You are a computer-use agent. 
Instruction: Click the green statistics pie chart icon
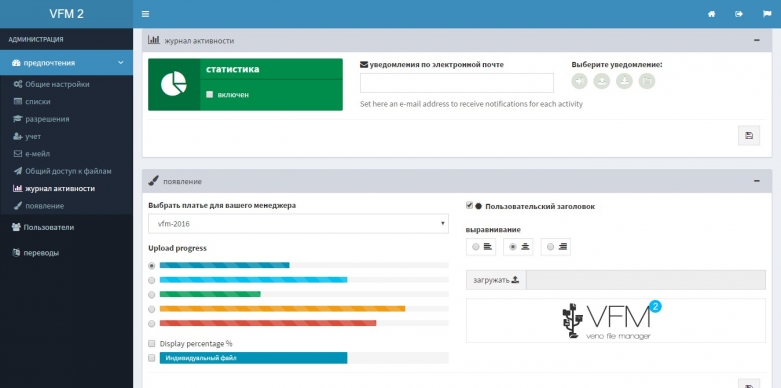(x=174, y=84)
